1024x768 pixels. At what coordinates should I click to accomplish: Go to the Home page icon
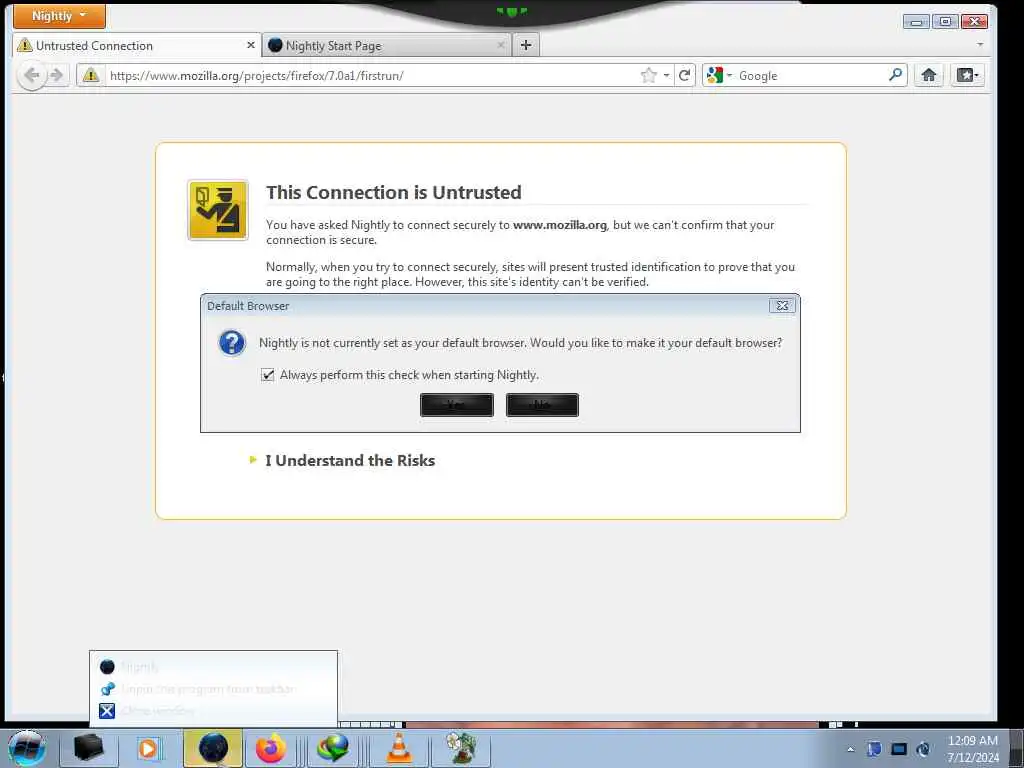929,76
